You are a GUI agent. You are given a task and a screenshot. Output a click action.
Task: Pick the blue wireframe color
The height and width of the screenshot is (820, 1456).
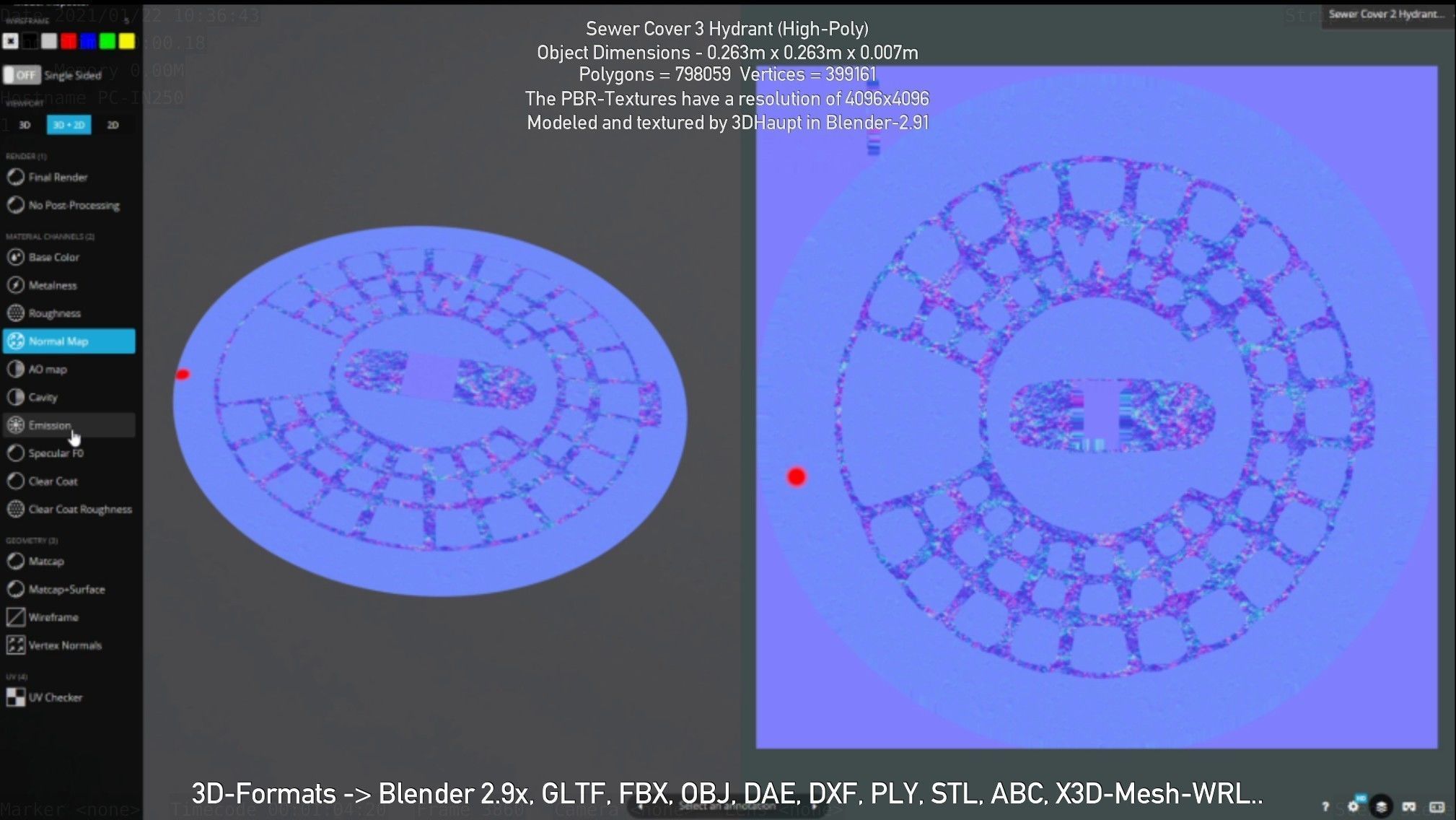pyautogui.click(x=88, y=41)
